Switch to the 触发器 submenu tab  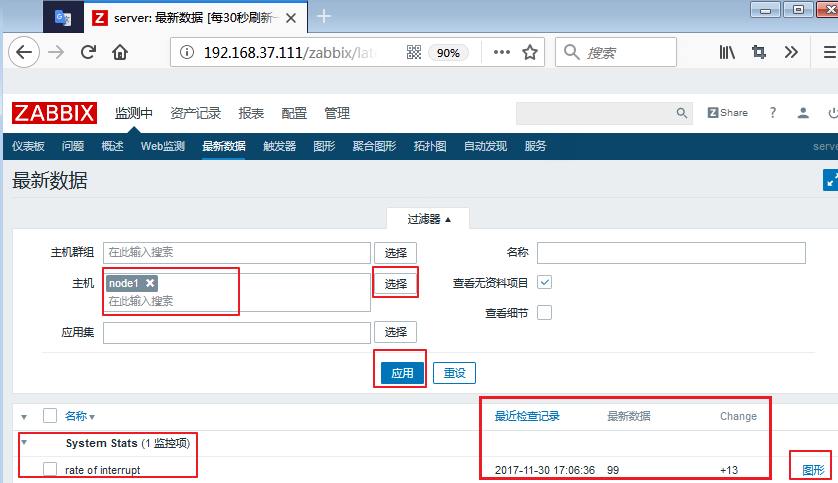[x=279, y=146]
